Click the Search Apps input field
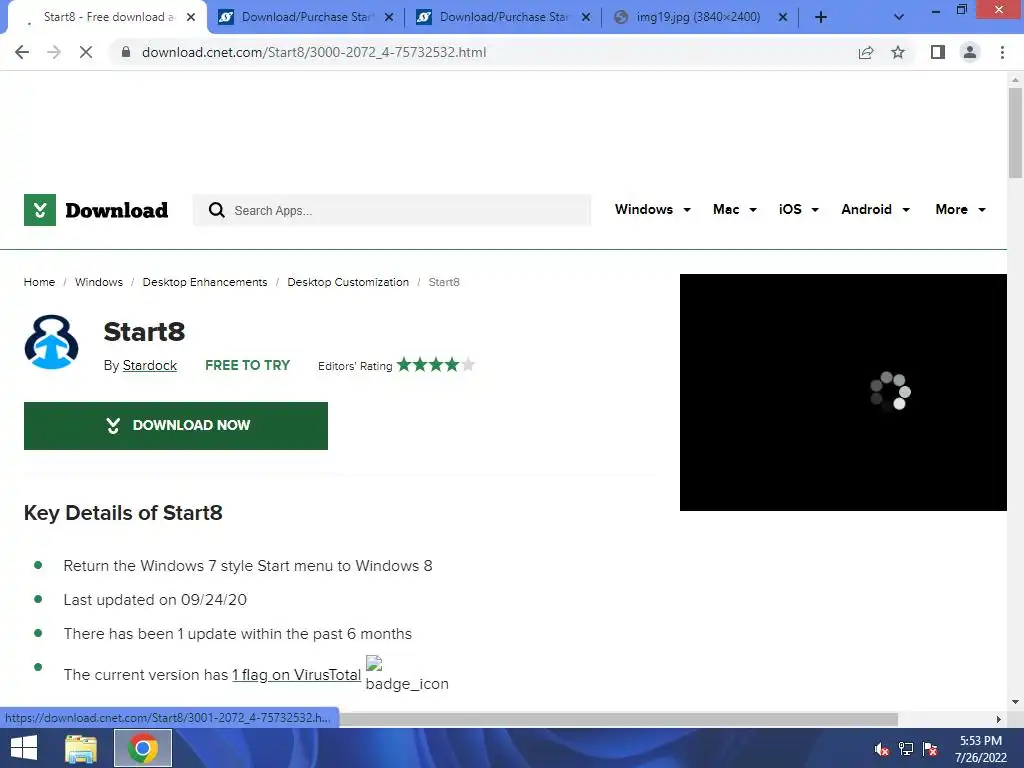This screenshot has width=1024, height=768. [392, 210]
